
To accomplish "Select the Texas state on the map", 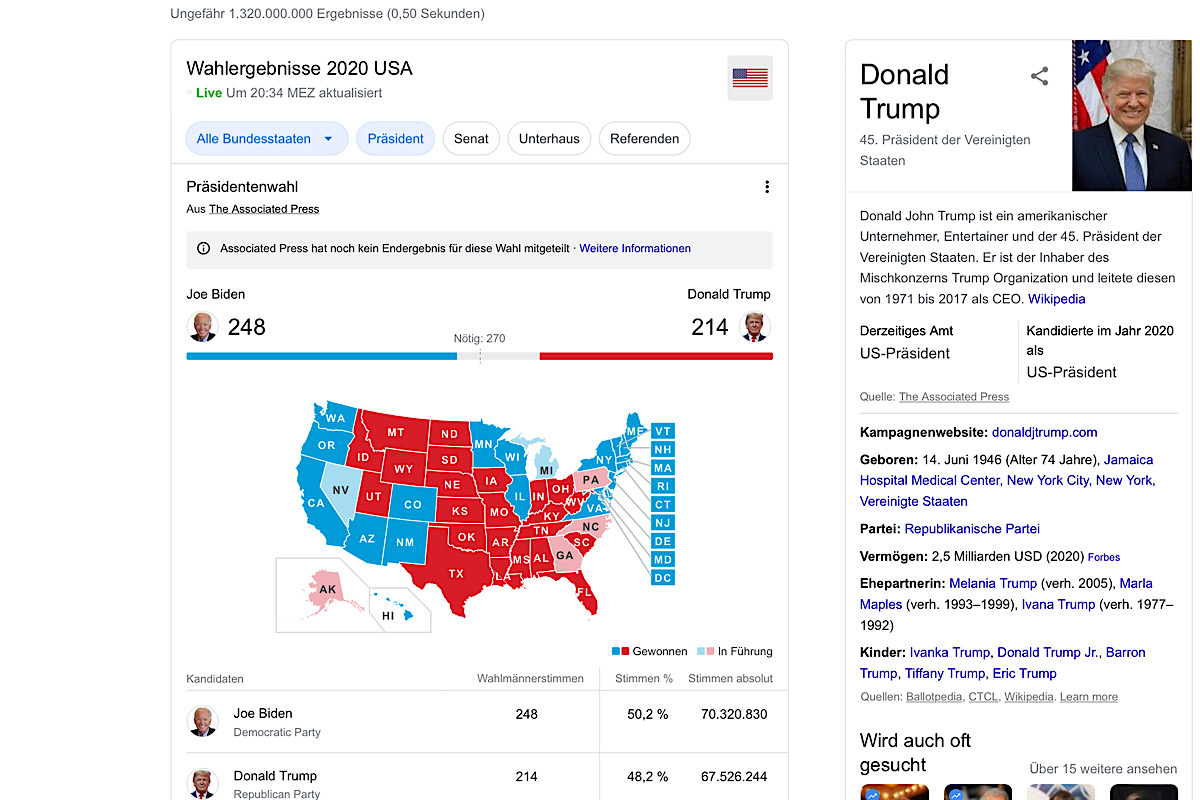I will pos(456,573).
